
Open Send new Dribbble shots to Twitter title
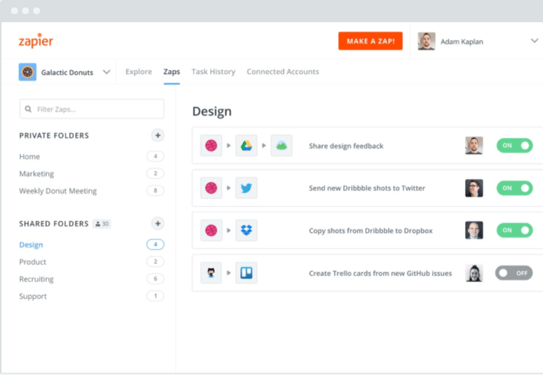click(x=367, y=188)
